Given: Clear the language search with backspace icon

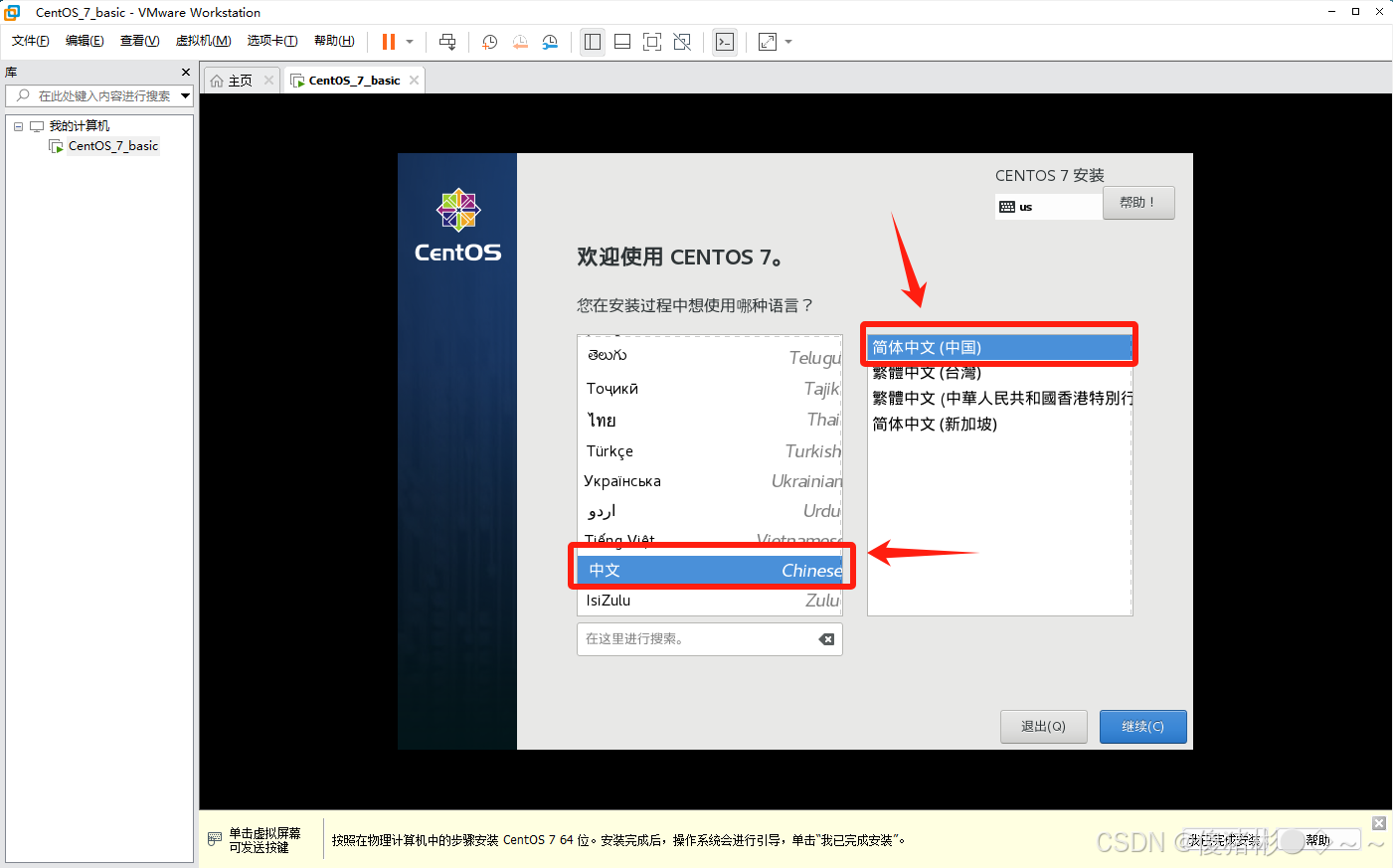Looking at the screenshot, I should click(826, 639).
